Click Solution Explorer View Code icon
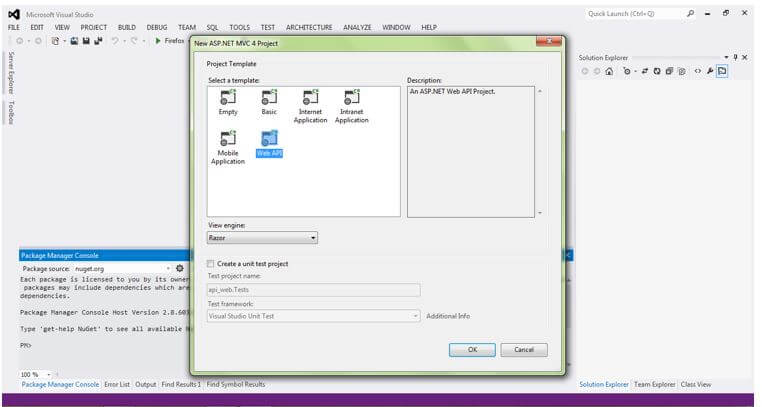762x407 pixels. pos(698,71)
